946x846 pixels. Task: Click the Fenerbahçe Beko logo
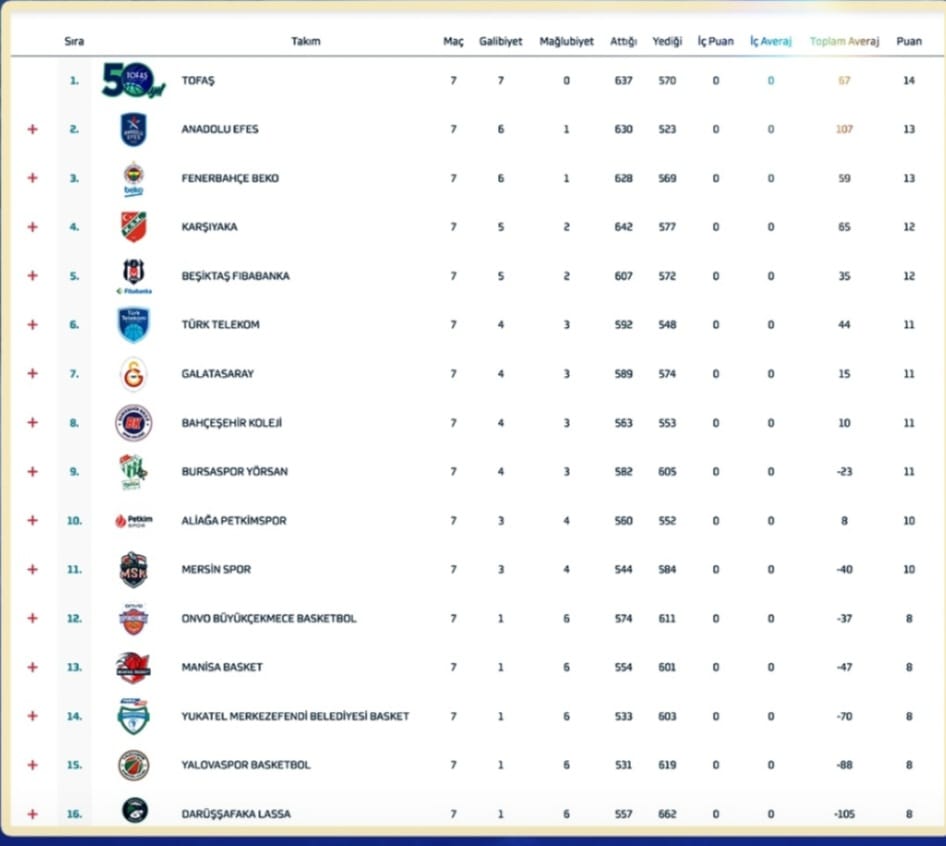133,178
